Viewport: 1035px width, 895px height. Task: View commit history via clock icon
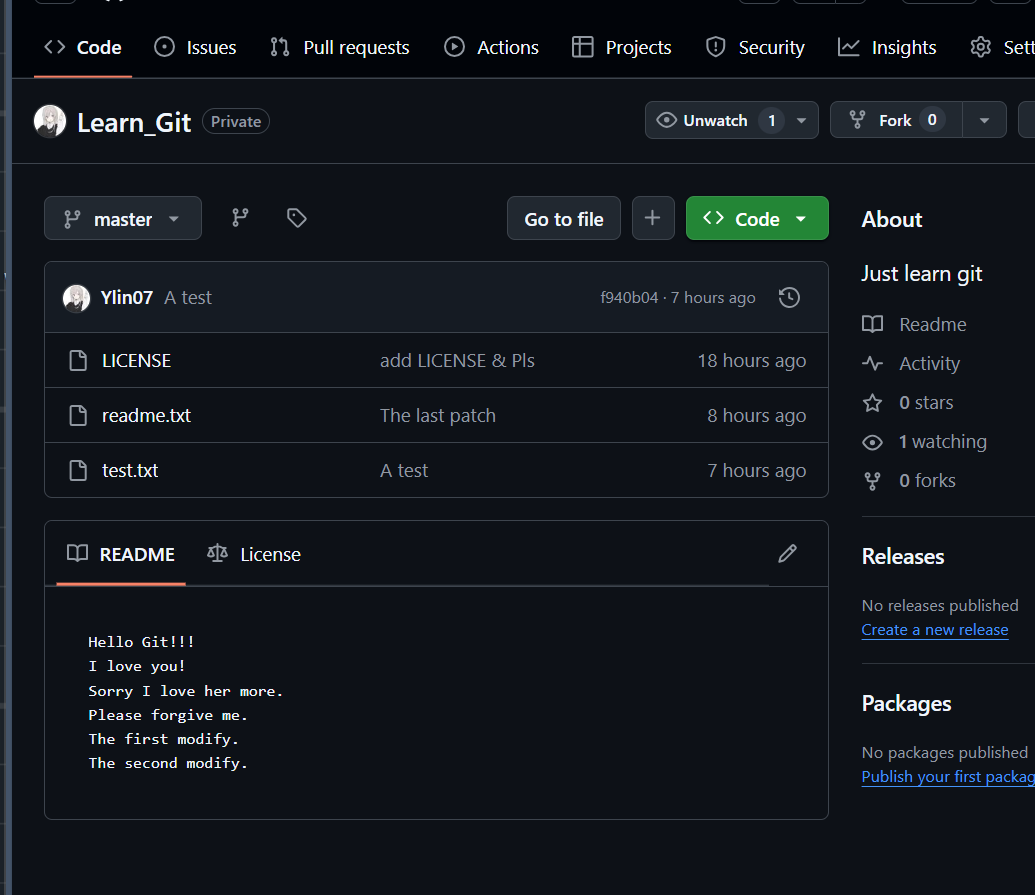(789, 298)
